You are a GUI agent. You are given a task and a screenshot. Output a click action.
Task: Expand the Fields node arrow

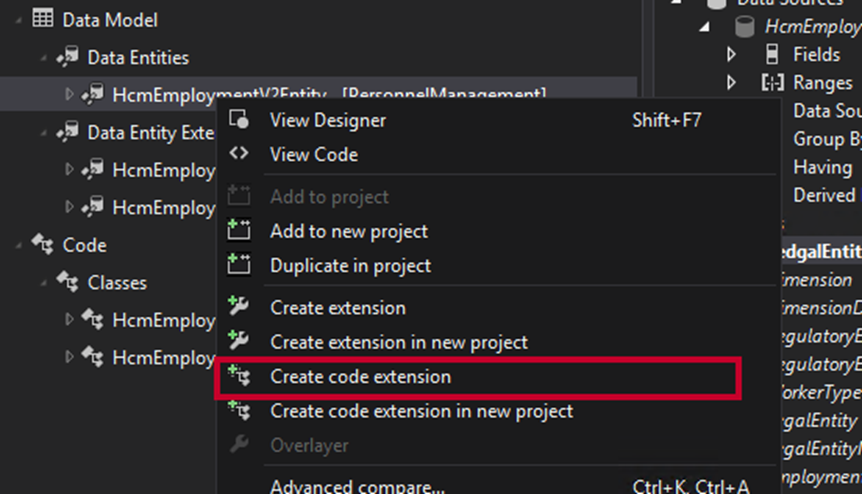click(732, 54)
